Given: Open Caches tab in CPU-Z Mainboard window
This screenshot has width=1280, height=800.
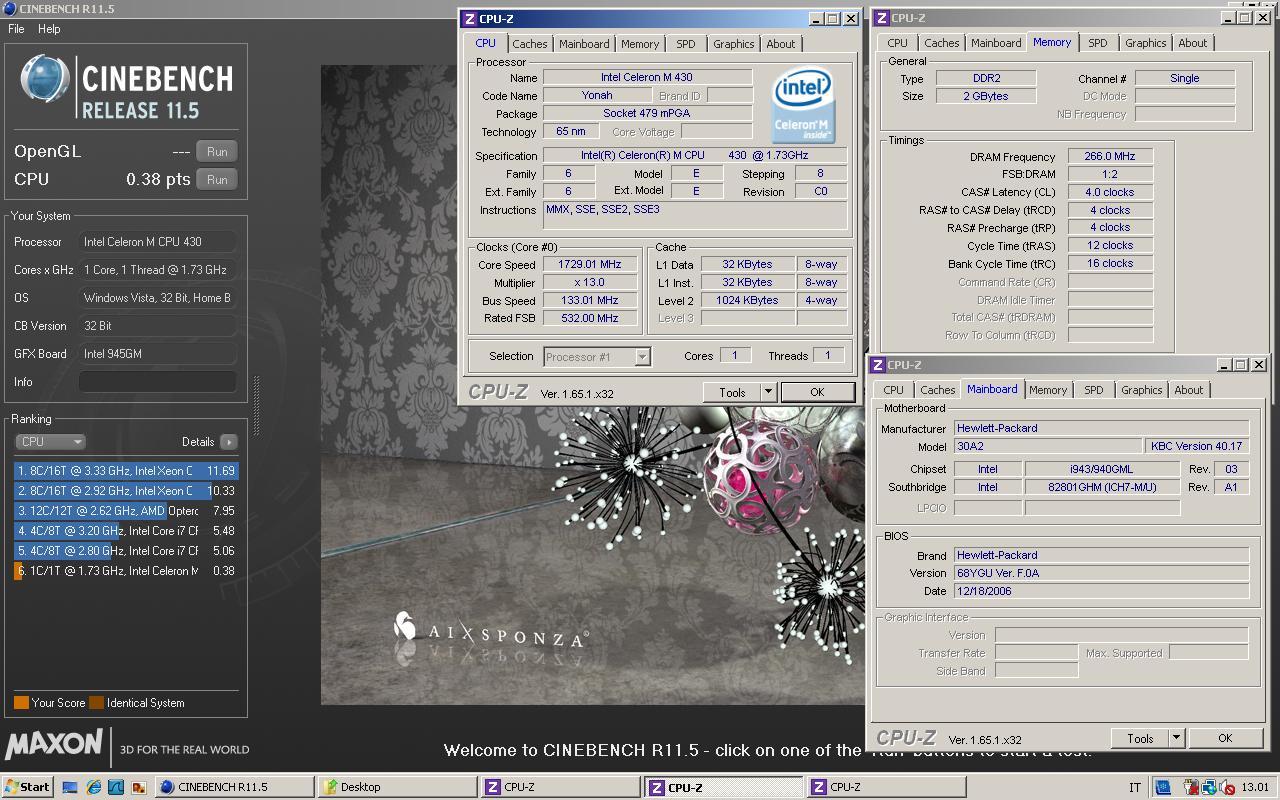Looking at the screenshot, I should (937, 390).
